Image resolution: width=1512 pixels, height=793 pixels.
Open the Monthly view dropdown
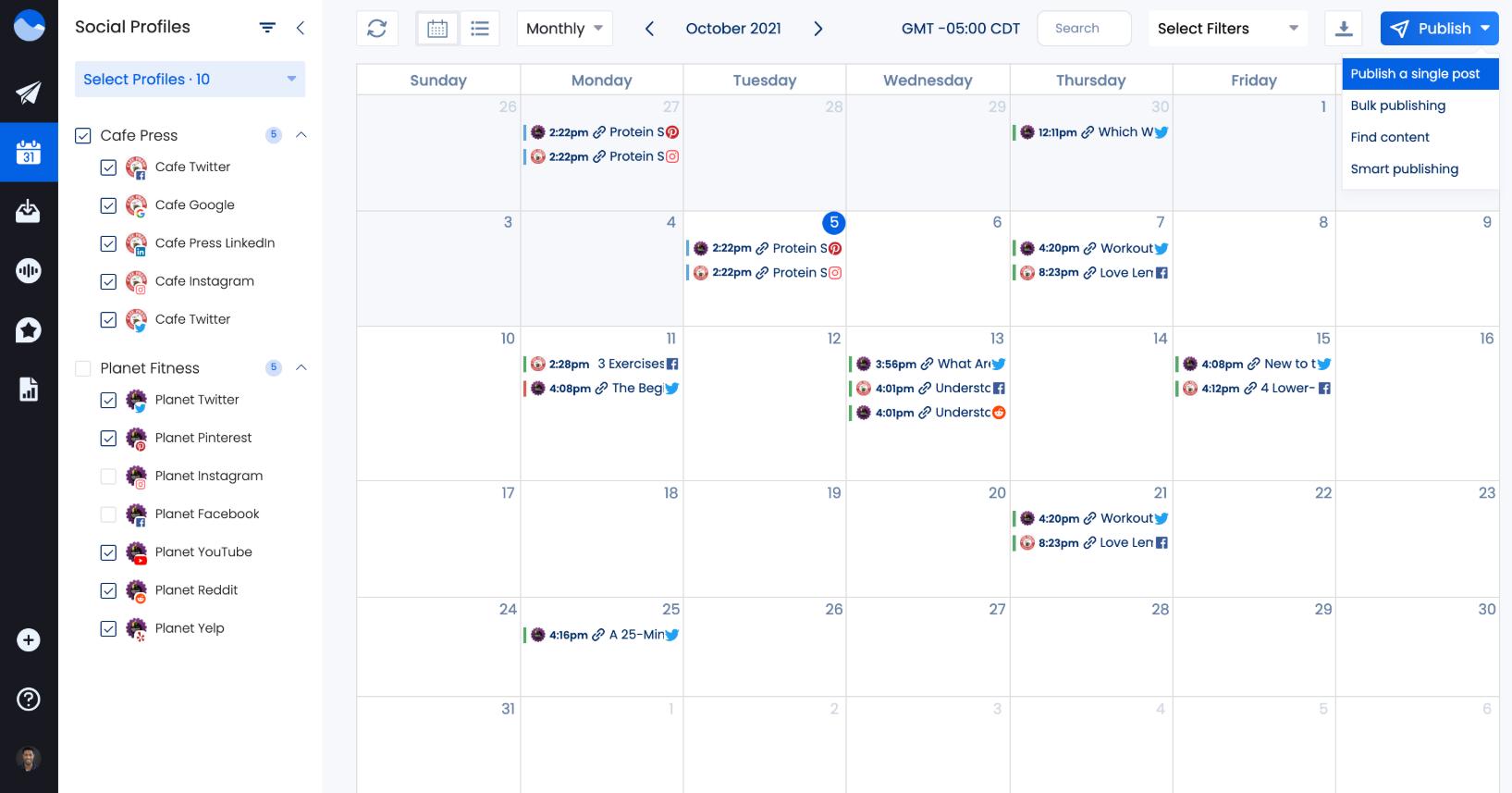click(x=563, y=29)
